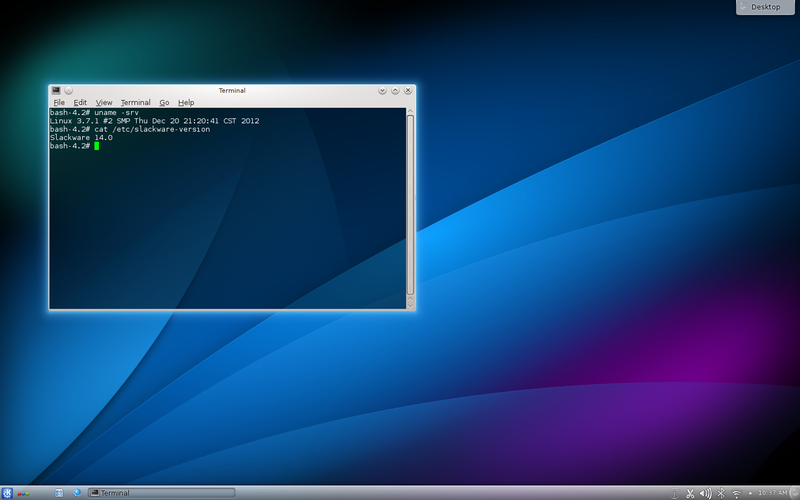Image resolution: width=800 pixels, height=500 pixels.
Task: Open the Terminal menu in the menu bar
Action: pos(135,103)
